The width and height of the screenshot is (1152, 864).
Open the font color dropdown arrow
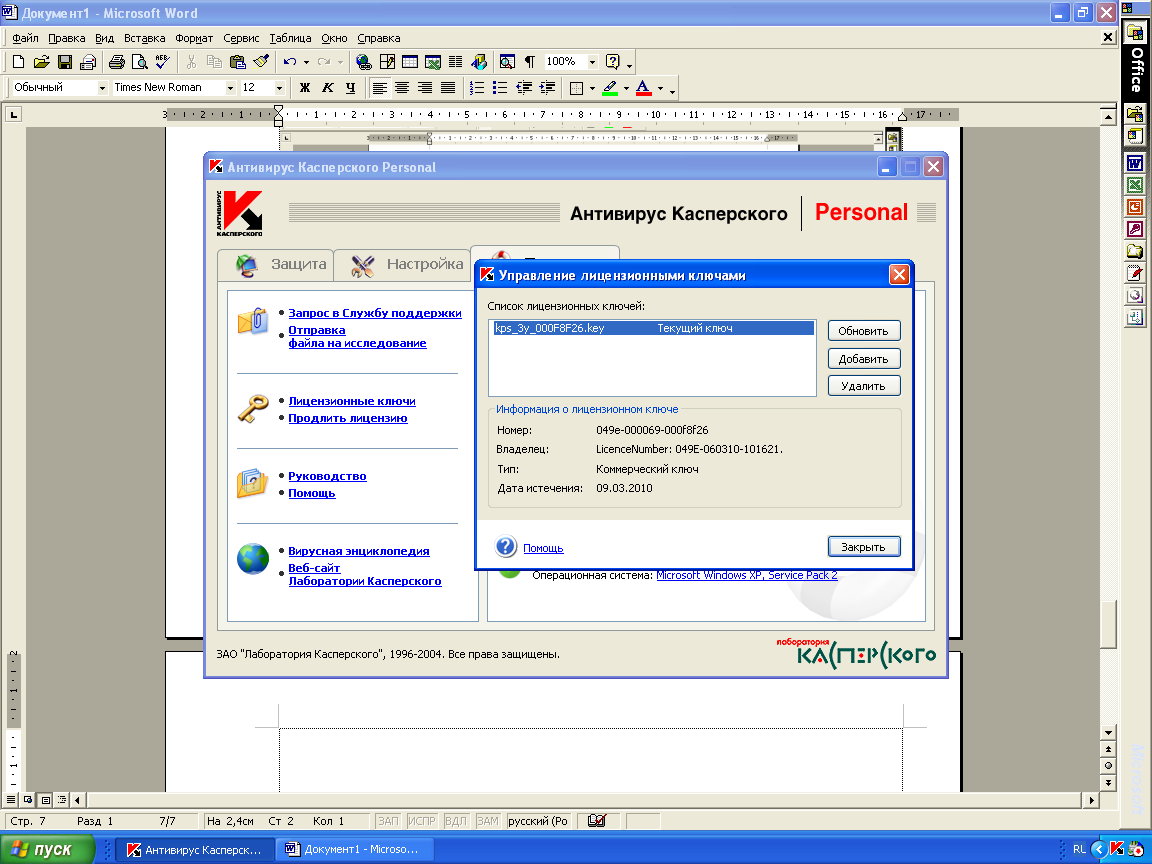pos(660,88)
